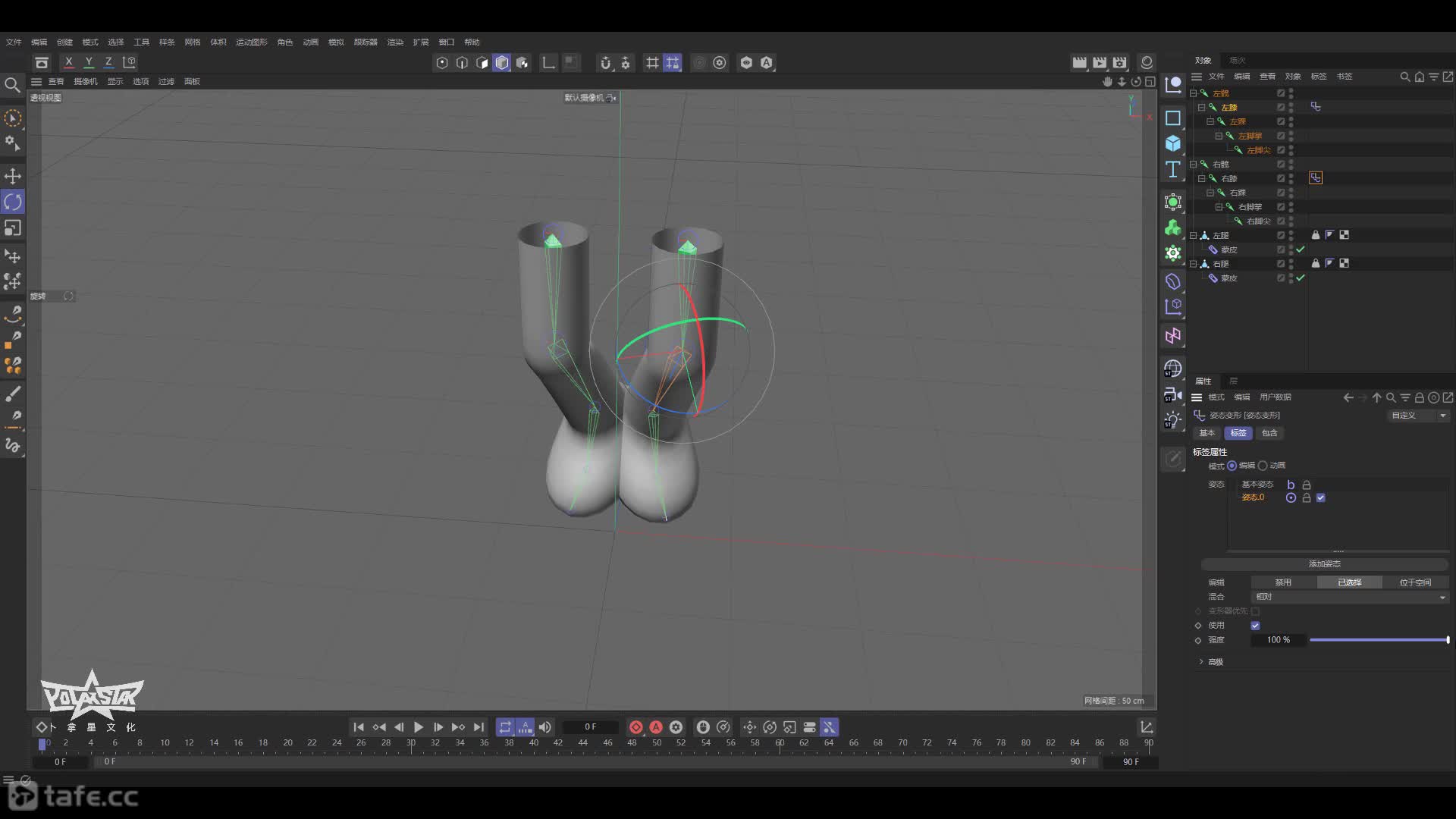Click 强度 100 % value field
The height and width of the screenshot is (819, 1456).
tap(1279, 640)
